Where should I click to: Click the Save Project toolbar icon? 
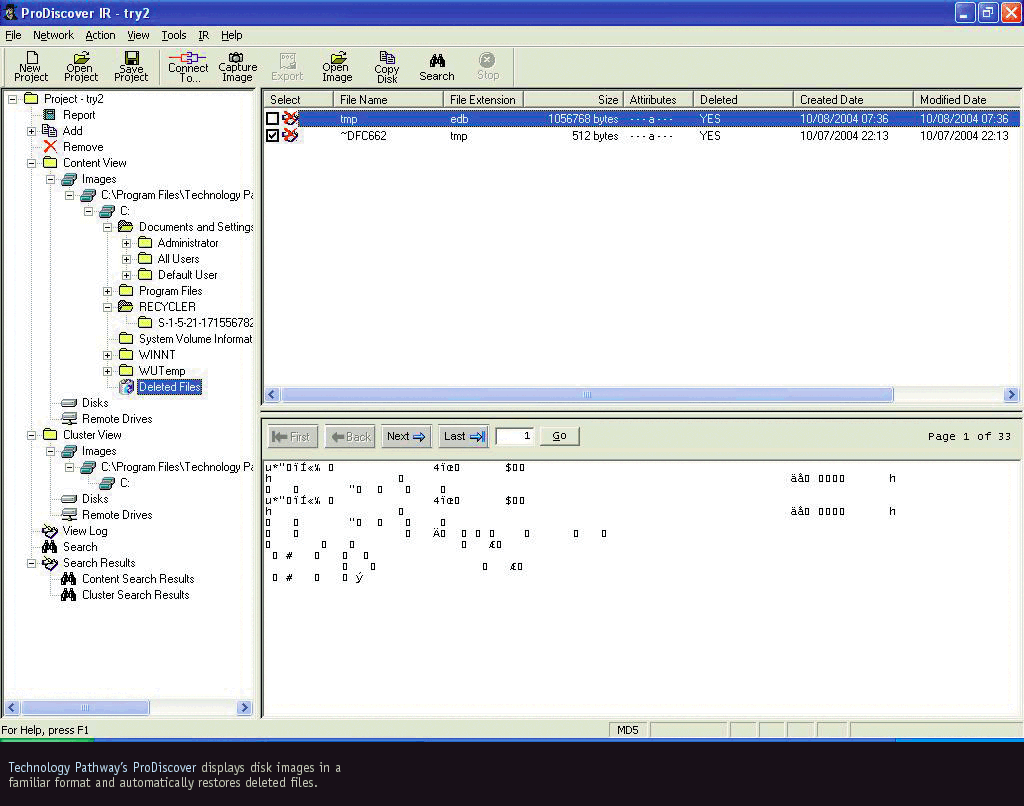pos(131,67)
